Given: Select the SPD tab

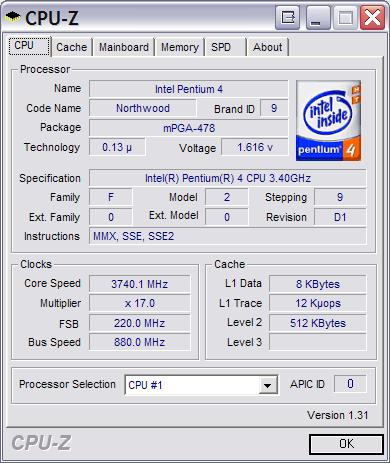Looking at the screenshot, I should pyautogui.click(x=225, y=47).
